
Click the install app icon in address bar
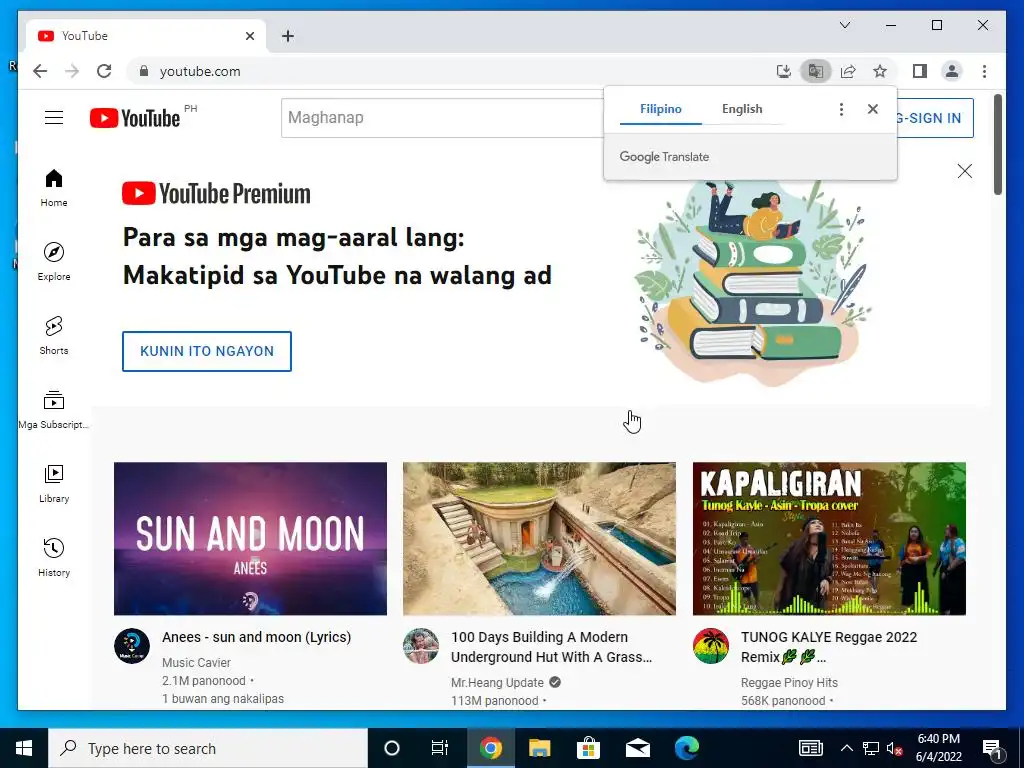pyautogui.click(x=784, y=71)
